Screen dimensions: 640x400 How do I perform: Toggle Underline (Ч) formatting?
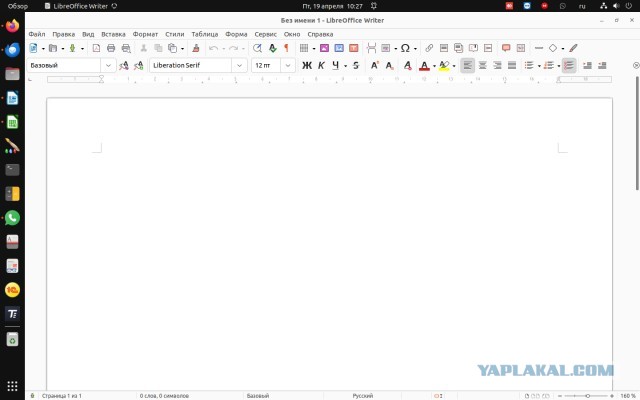point(336,65)
